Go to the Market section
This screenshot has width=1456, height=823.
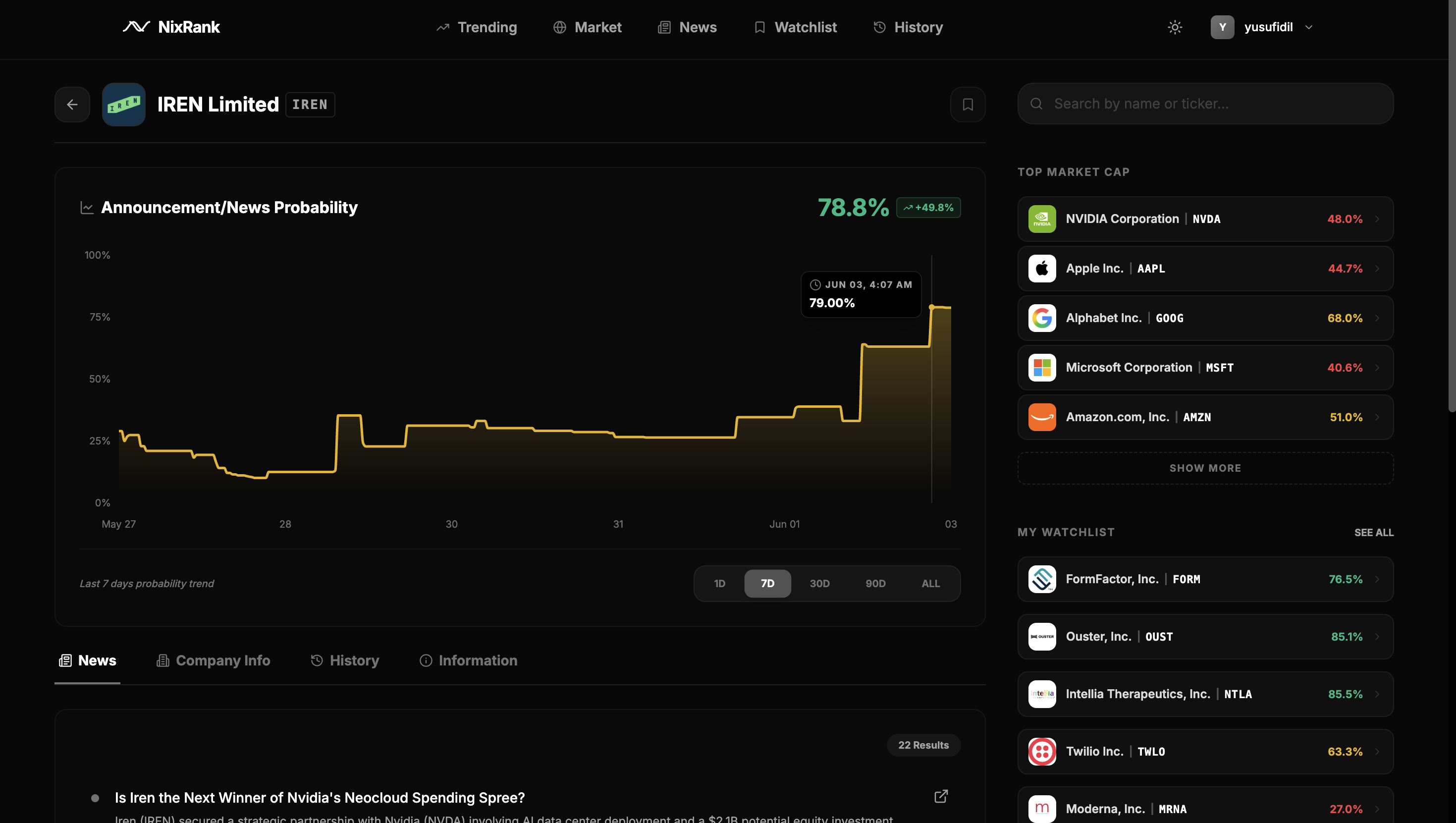pyautogui.click(x=587, y=27)
